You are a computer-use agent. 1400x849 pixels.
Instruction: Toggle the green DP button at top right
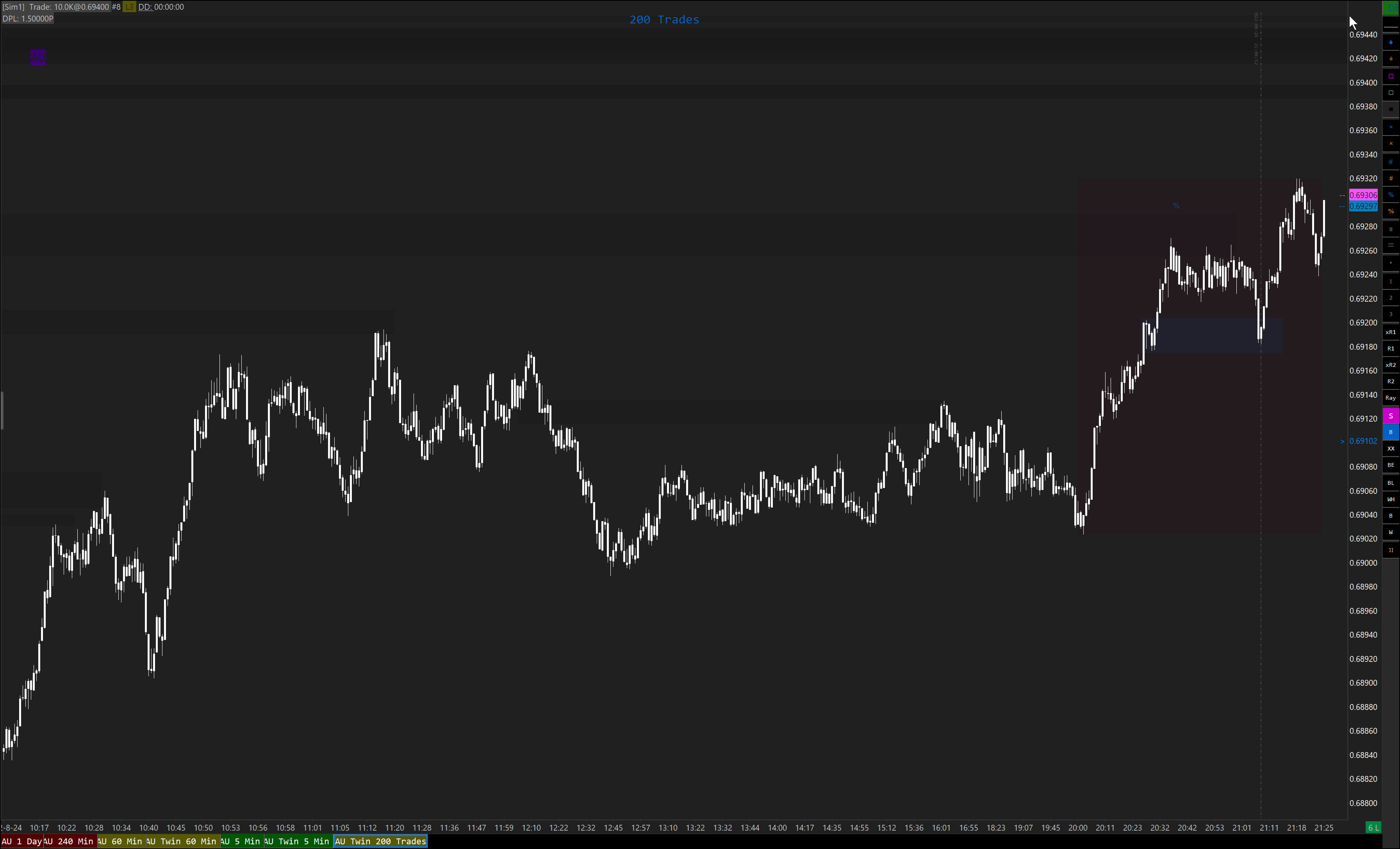pyautogui.click(x=1390, y=7)
